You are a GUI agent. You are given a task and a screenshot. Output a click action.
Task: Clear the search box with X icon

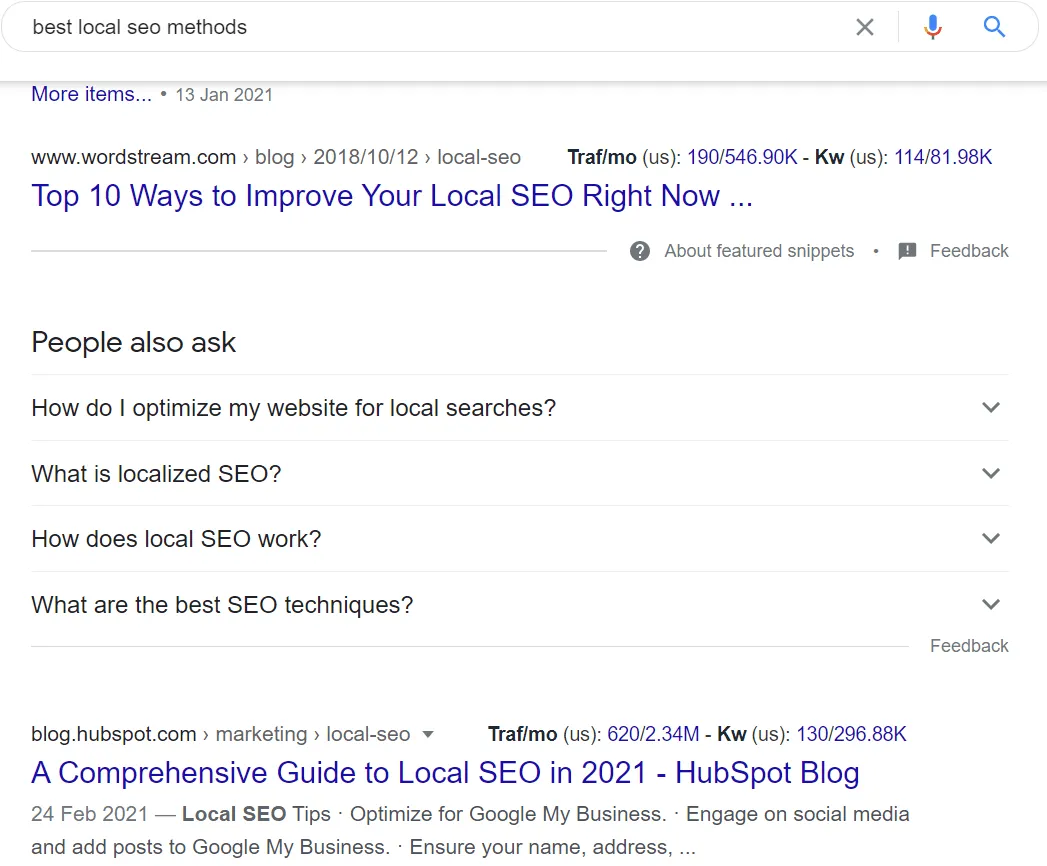(x=865, y=27)
